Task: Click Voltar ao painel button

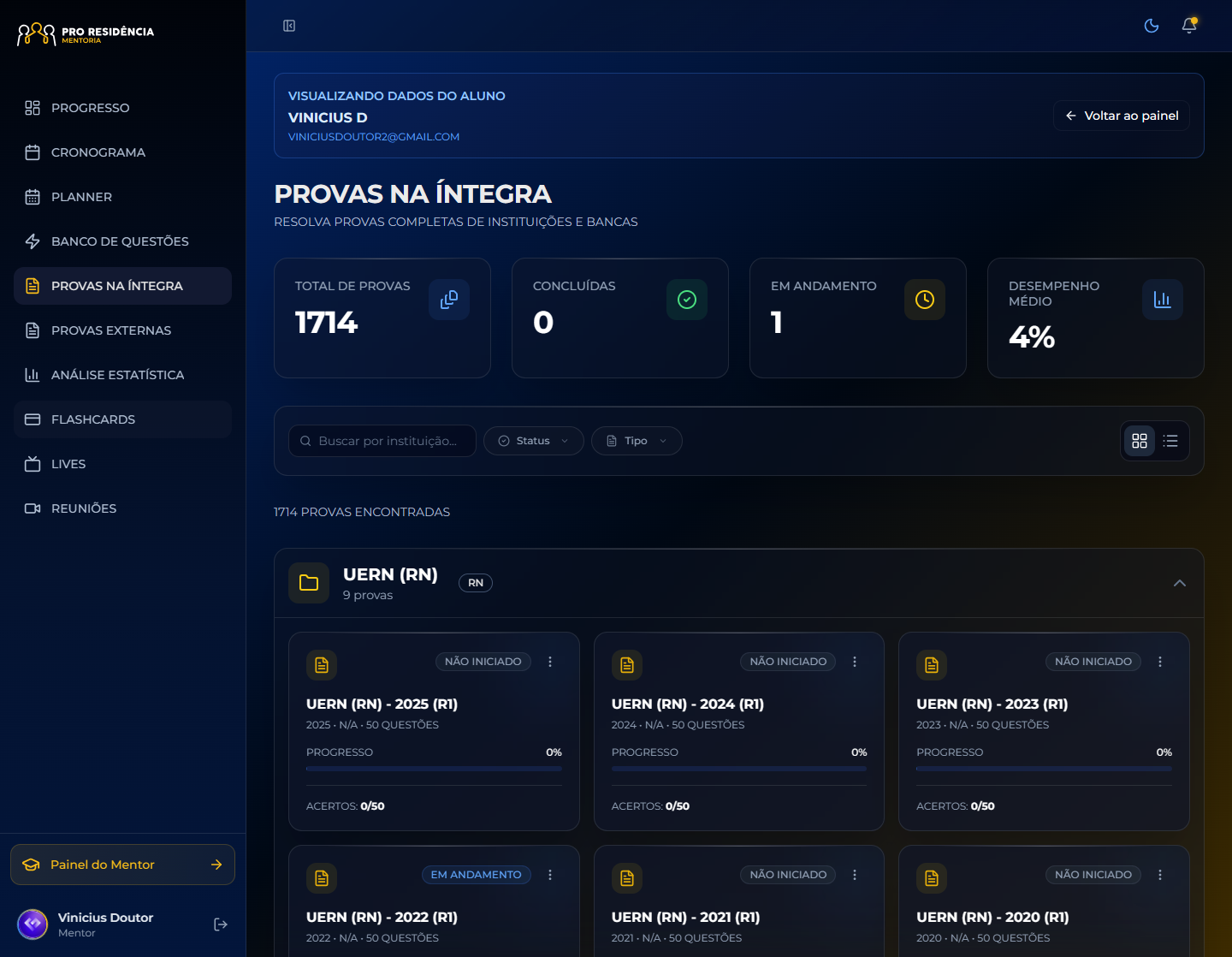Action: [1121, 116]
